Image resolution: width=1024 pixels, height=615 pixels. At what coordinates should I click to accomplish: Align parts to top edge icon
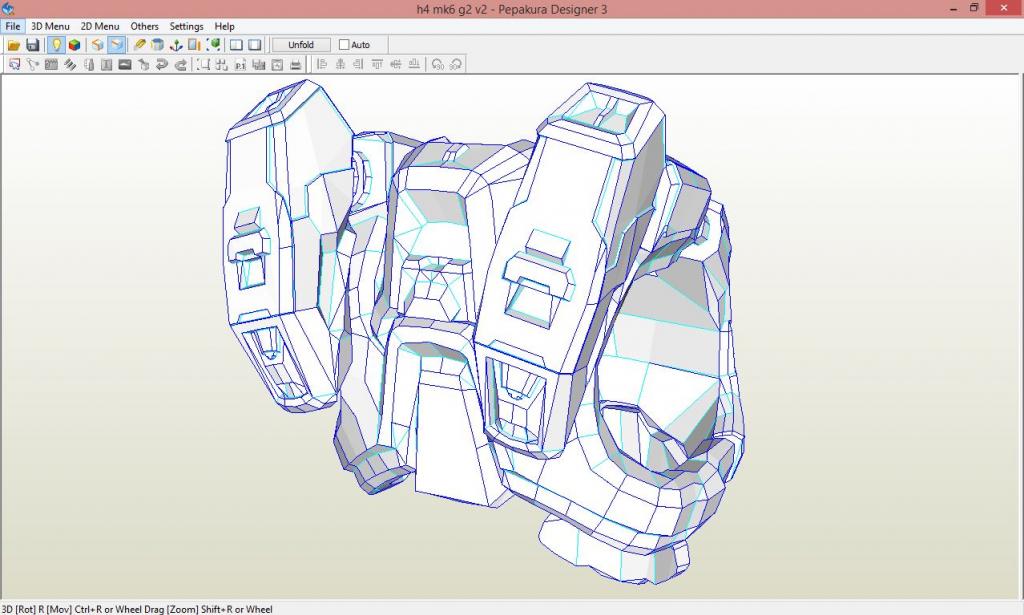tap(377, 64)
